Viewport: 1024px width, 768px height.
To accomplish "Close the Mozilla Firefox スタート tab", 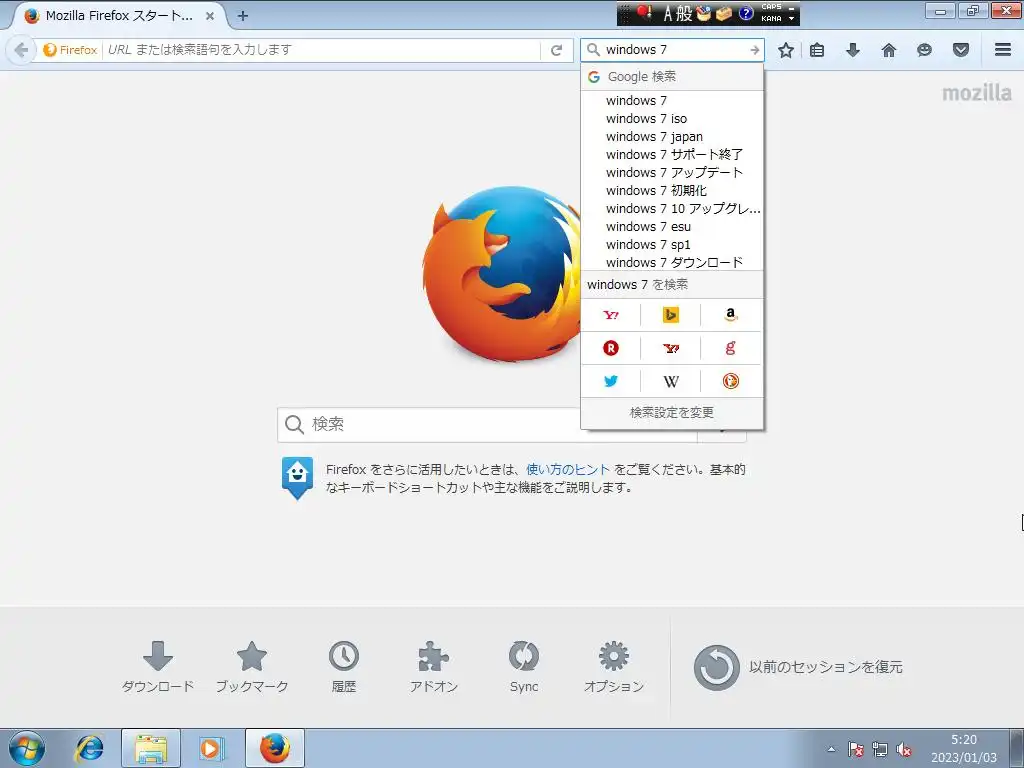I will [210, 16].
